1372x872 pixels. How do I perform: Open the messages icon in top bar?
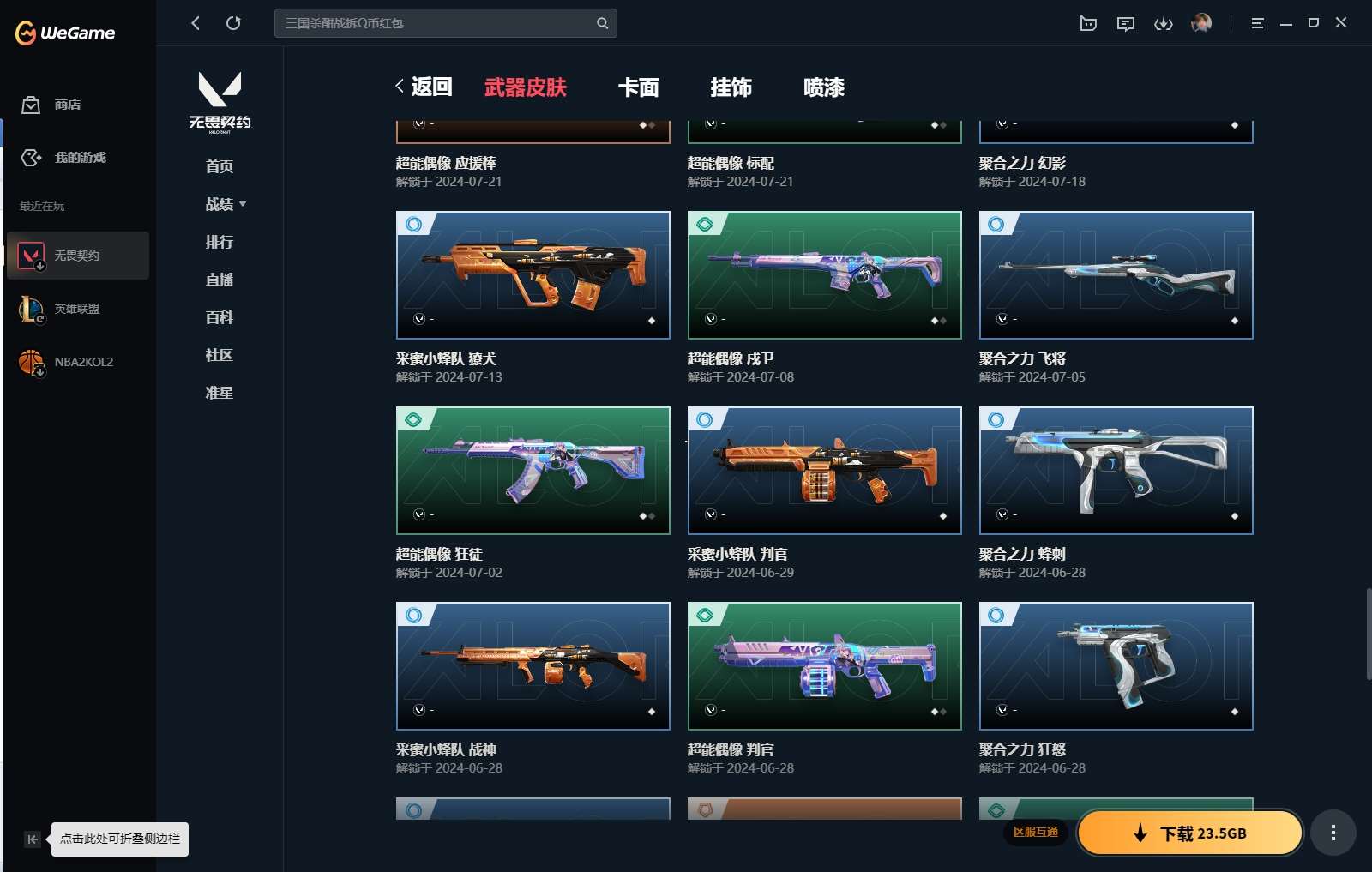click(x=1125, y=23)
